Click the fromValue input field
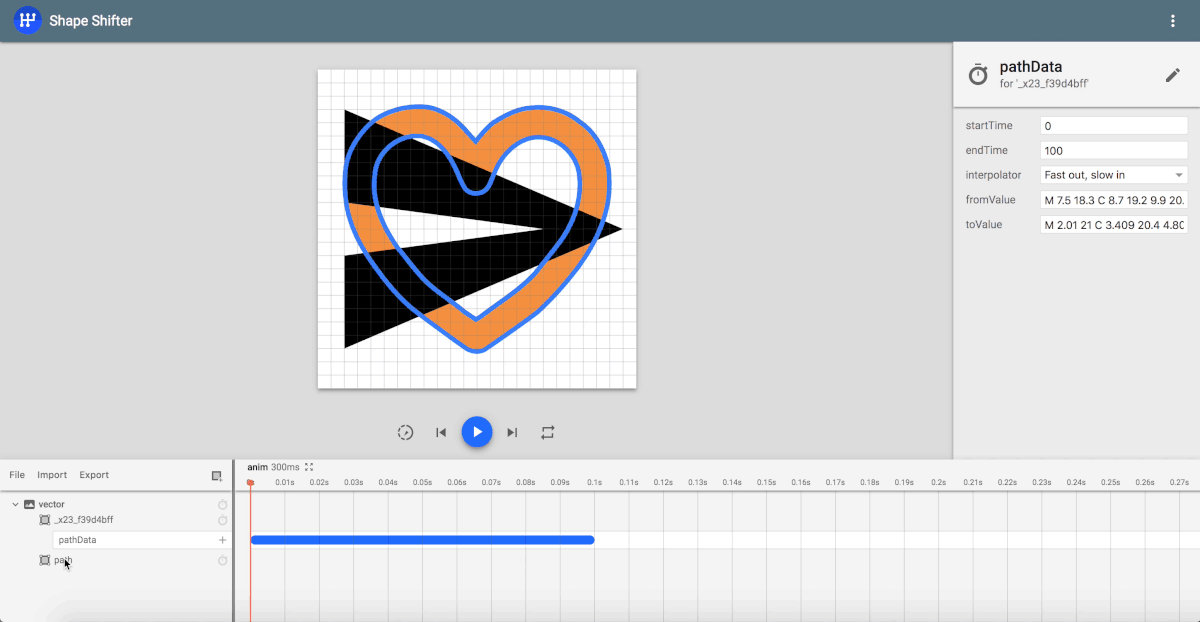The height and width of the screenshot is (622, 1200). coord(1114,200)
